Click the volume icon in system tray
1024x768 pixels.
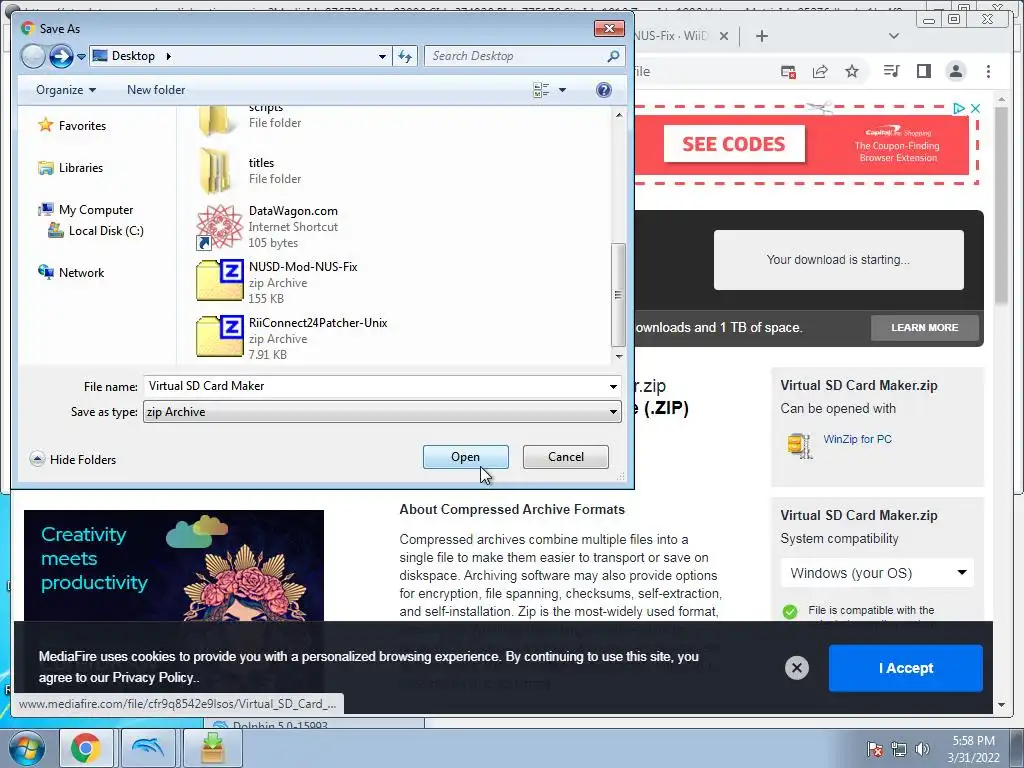tap(922, 749)
